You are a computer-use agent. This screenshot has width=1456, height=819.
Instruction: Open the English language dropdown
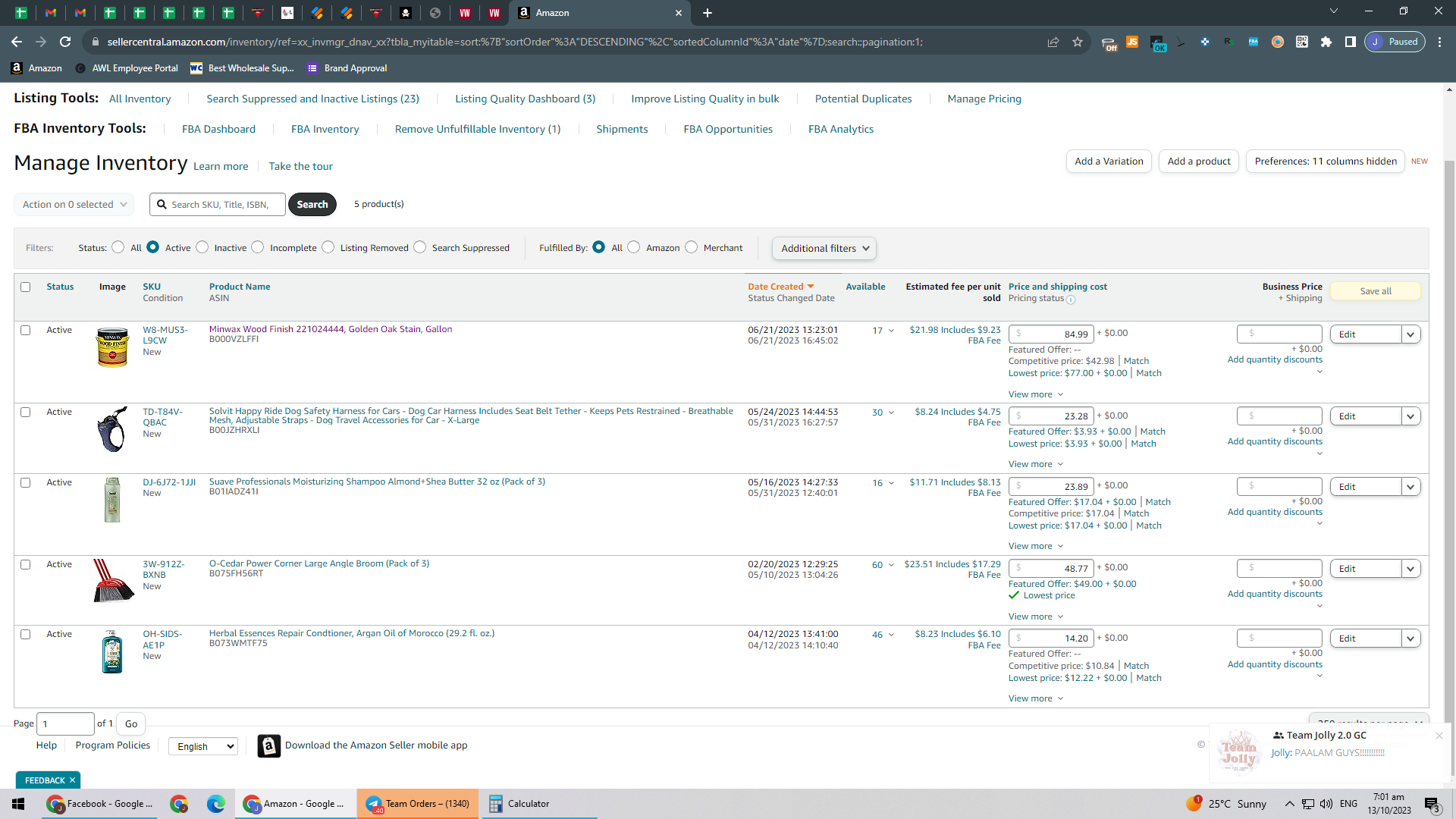[203, 747]
